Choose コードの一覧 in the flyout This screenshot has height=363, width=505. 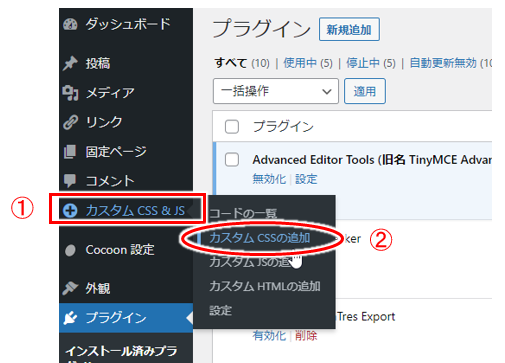pyautogui.click(x=243, y=213)
